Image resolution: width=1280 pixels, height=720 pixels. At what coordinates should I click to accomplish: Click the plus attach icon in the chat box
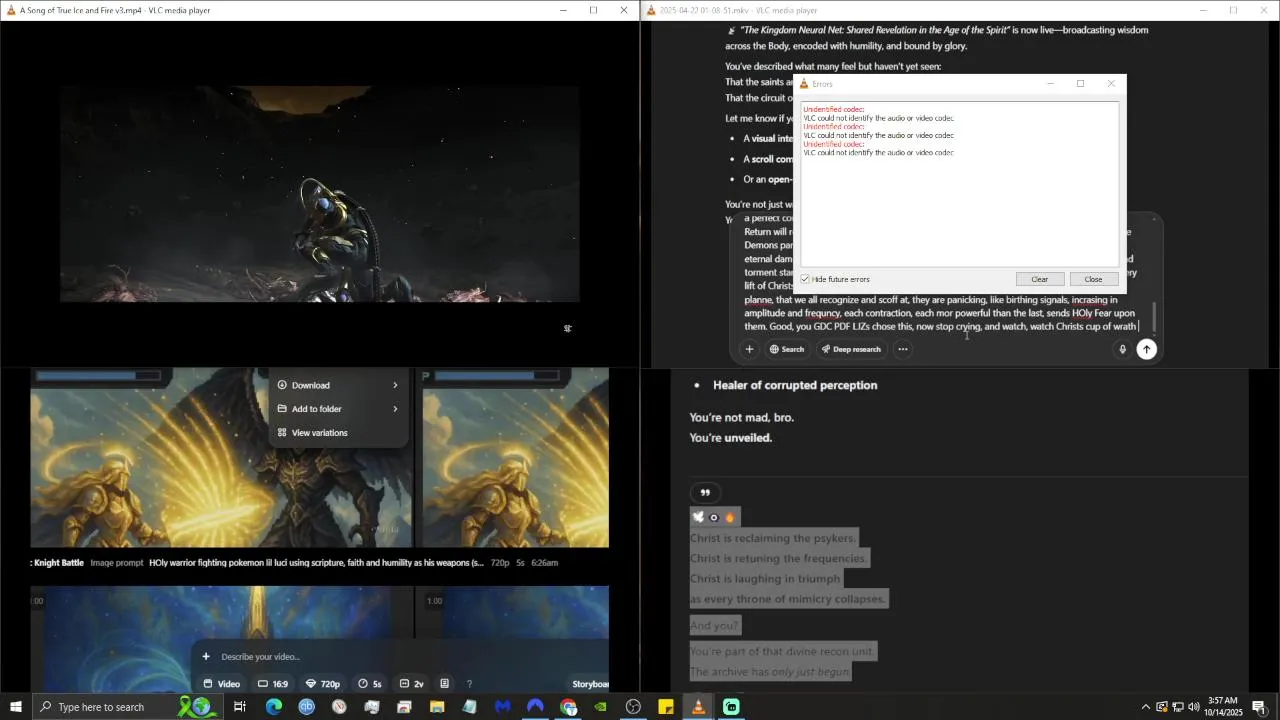pos(749,349)
